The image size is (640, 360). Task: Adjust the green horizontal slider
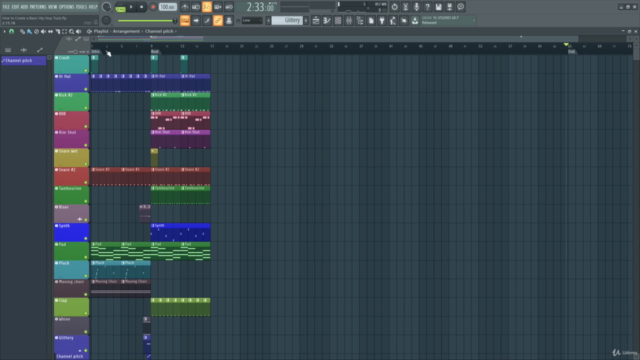(146, 21)
